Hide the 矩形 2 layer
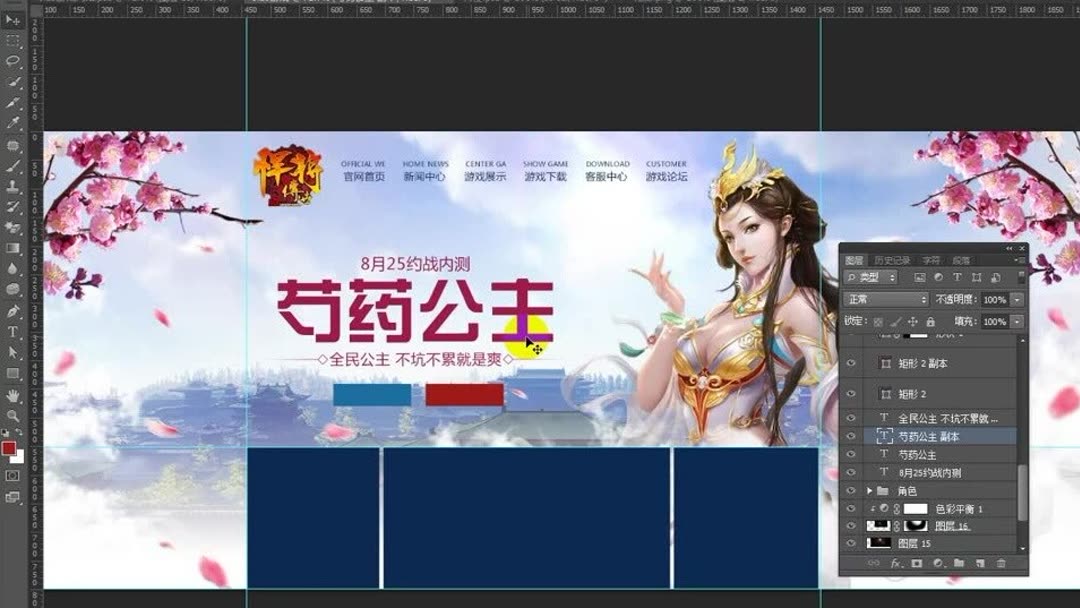This screenshot has width=1080, height=608. pos(851,393)
